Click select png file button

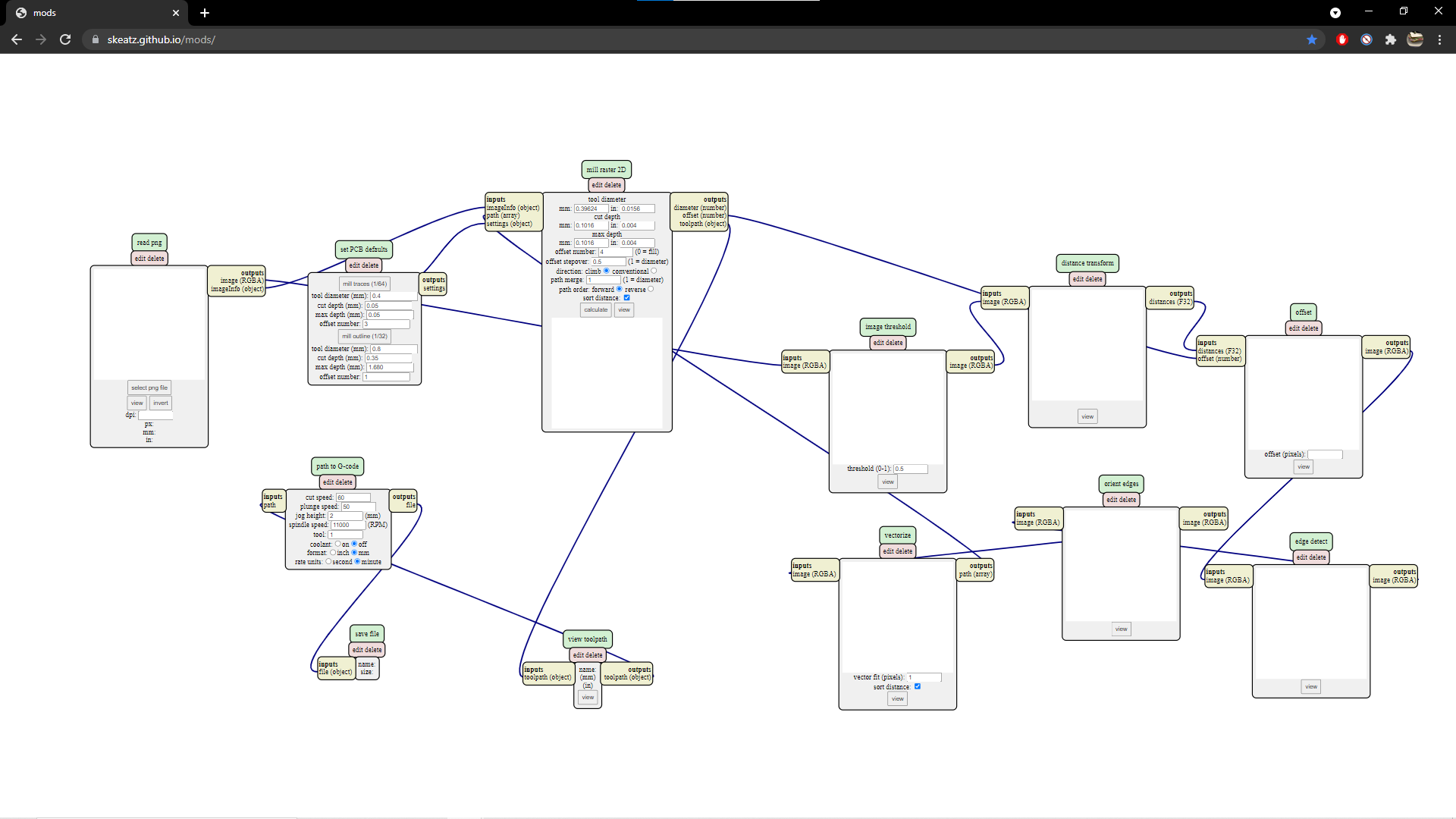149,388
